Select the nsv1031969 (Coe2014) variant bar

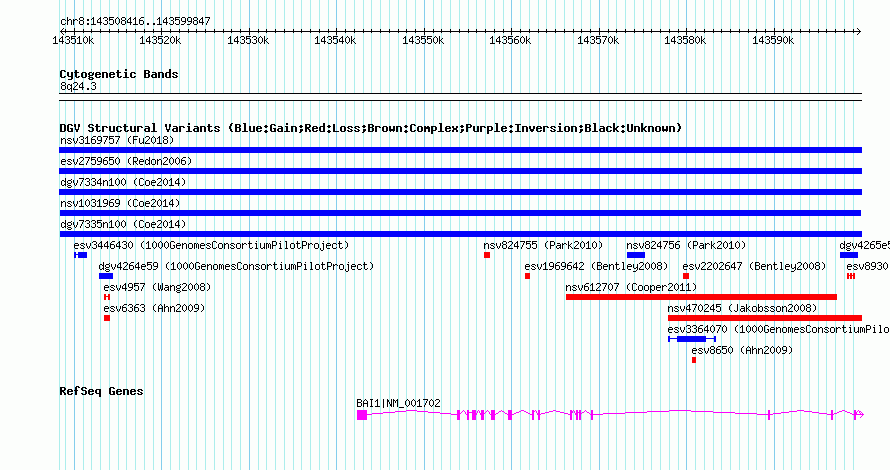pyautogui.click(x=460, y=213)
